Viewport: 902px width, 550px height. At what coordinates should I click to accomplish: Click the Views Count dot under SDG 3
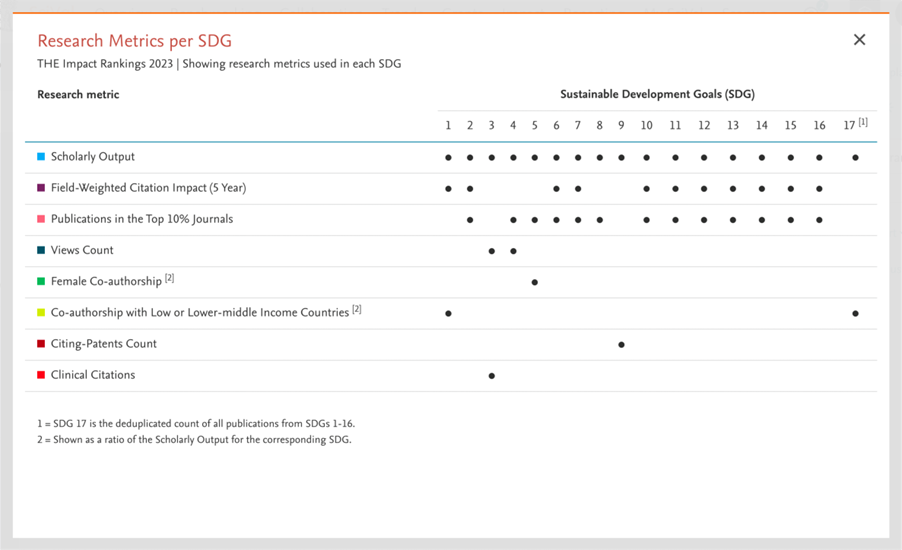click(491, 251)
